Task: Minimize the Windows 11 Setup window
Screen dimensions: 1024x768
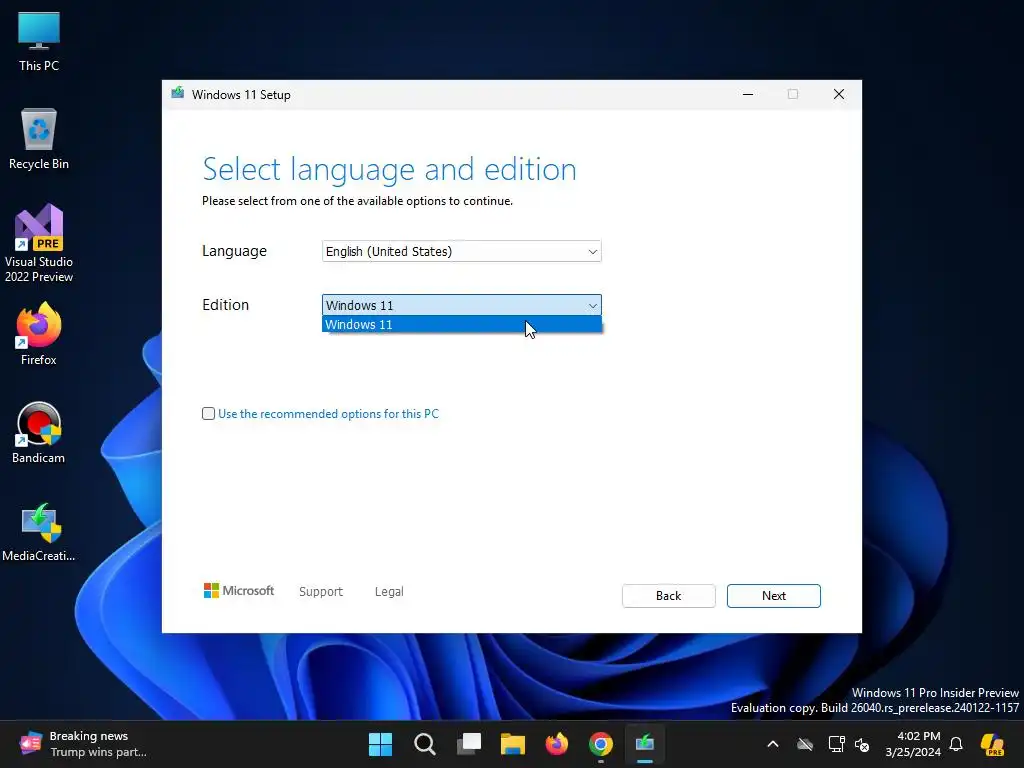Action: click(x=748, y=94)
